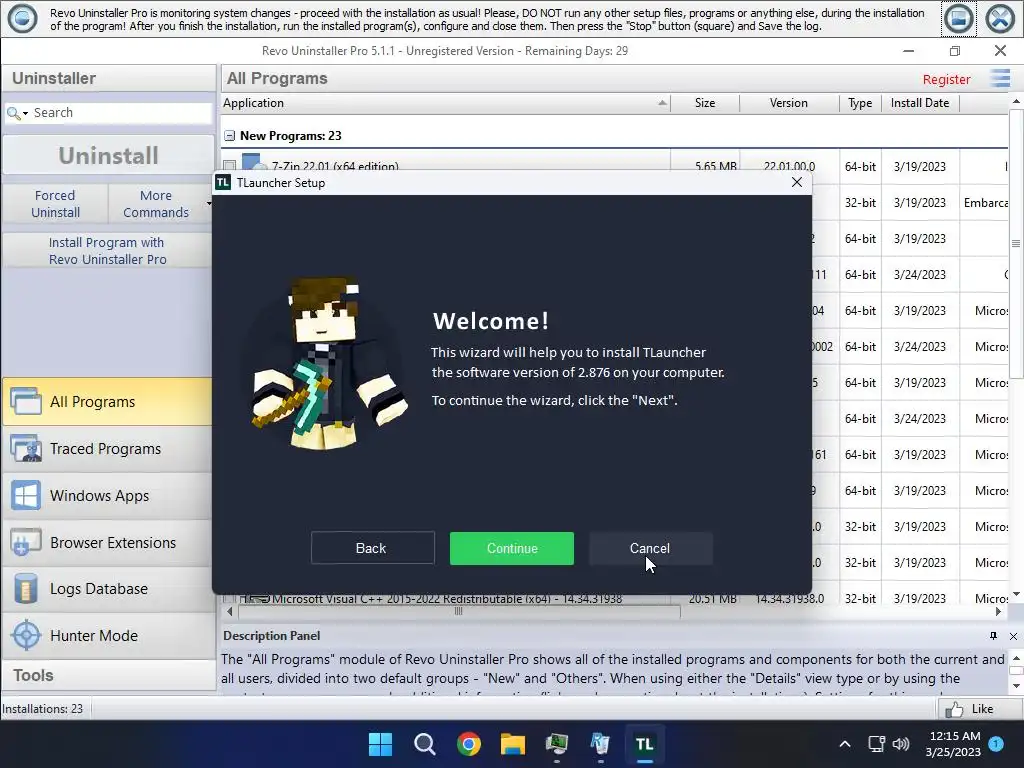Click the volume icon in system tray

(901, 744)
